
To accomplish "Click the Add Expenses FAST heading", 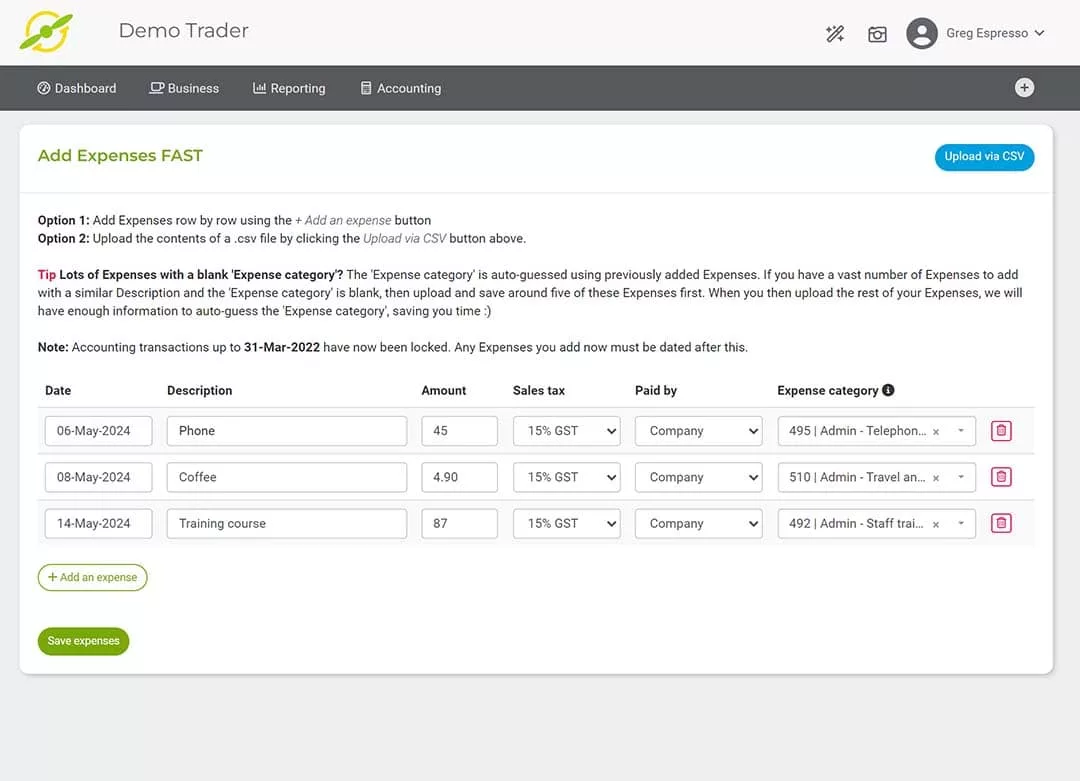I will pyautogui.click(x=121, y=156).
